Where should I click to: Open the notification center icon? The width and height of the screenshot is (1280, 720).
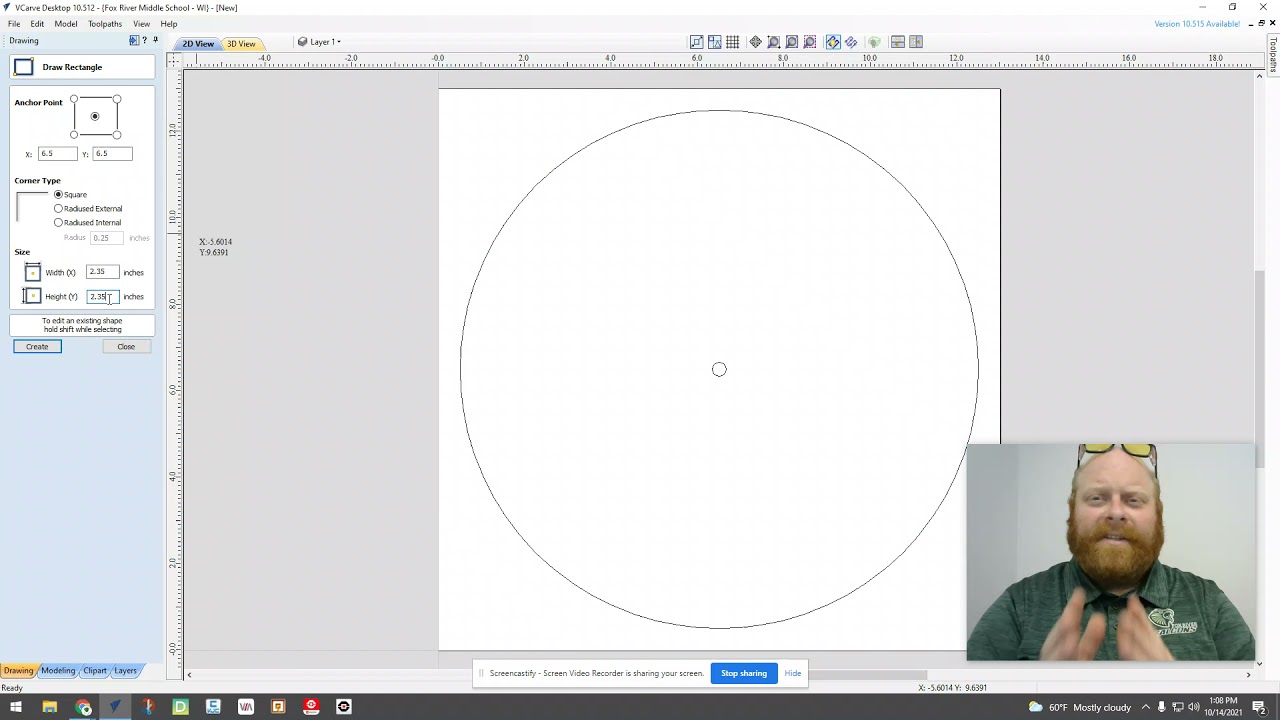coord(1259,707)
